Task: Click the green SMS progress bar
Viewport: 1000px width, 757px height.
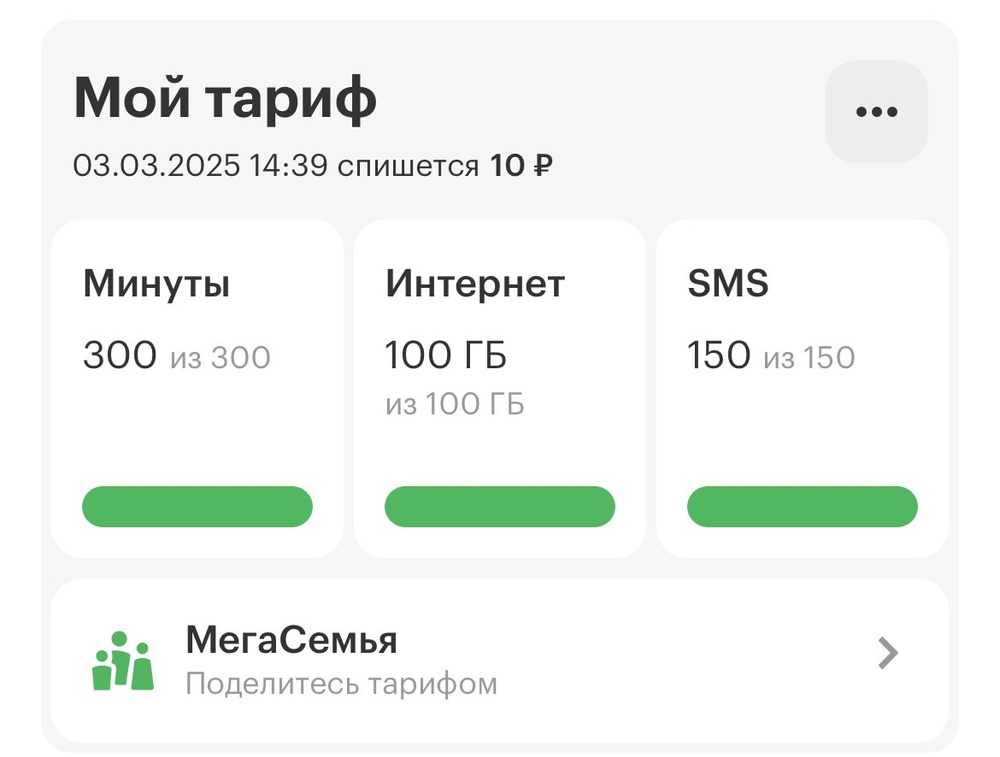Action: [x=802, y=506]
